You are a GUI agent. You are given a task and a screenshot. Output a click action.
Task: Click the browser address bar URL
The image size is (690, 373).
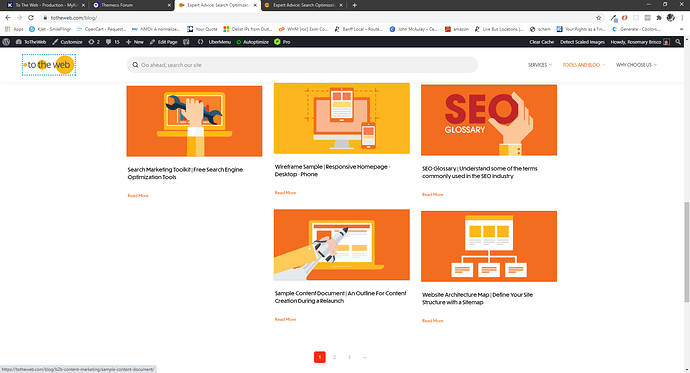click(73, 18)
